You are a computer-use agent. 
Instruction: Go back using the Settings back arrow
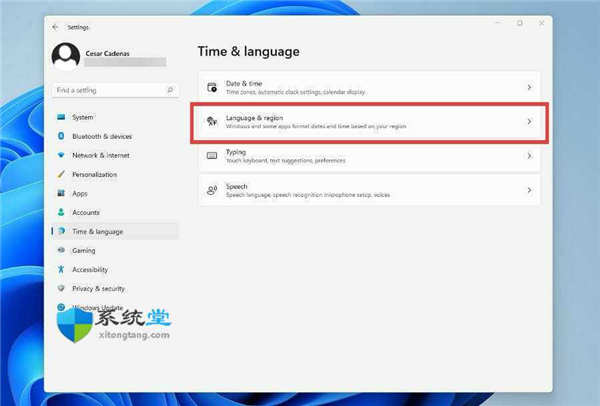(55, 27)
